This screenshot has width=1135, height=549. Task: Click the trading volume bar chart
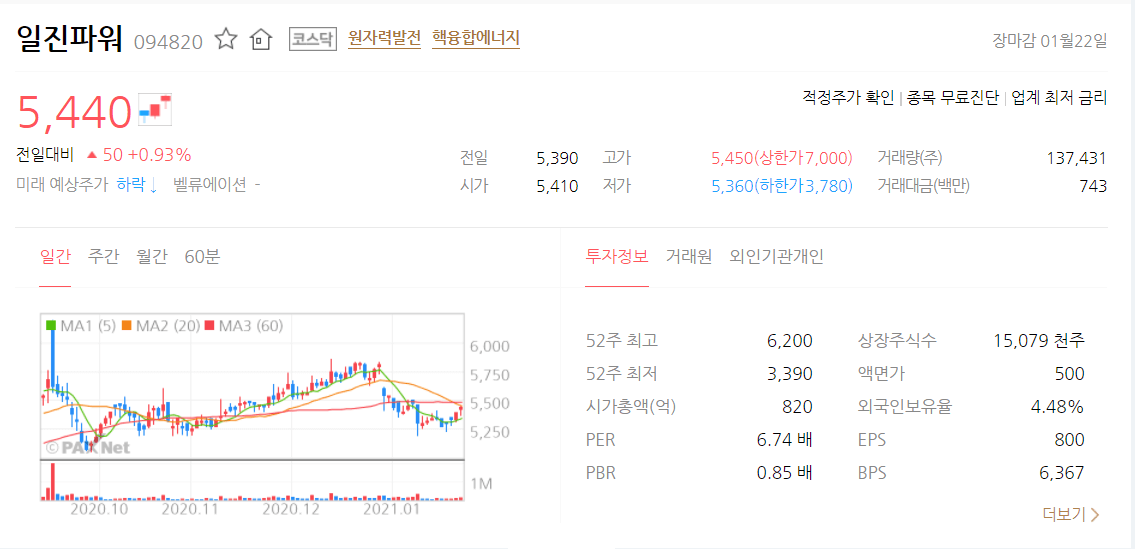[x=251, y=481]
